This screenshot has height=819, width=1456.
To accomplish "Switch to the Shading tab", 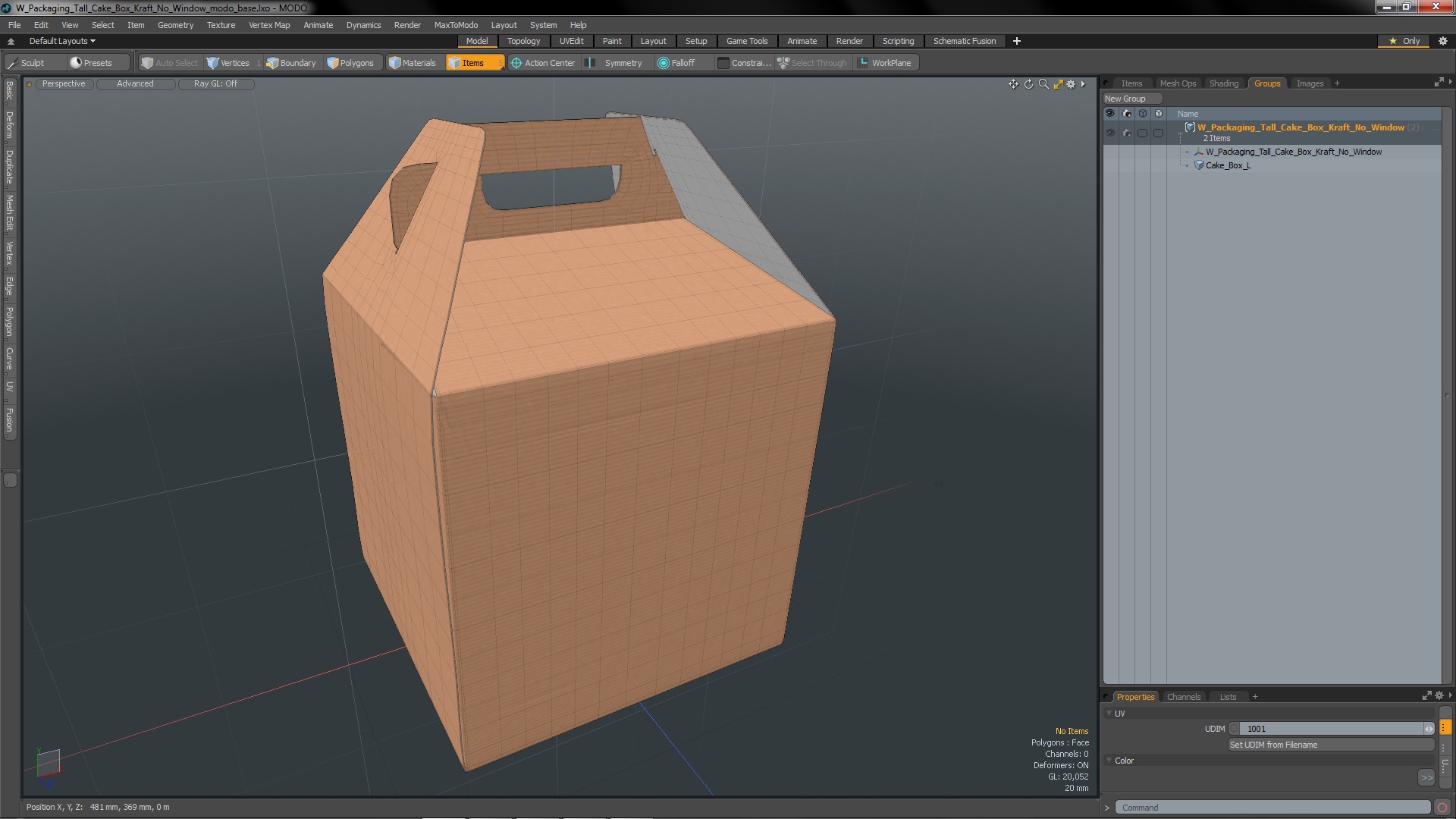I will pos(1223,83).
